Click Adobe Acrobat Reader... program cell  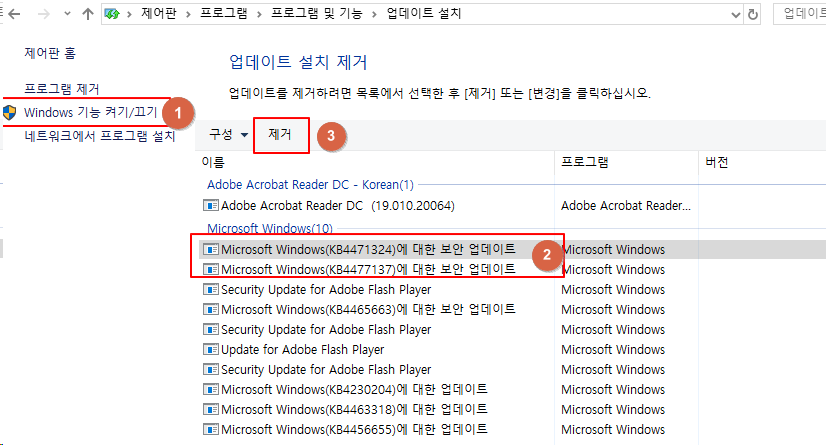626,205
